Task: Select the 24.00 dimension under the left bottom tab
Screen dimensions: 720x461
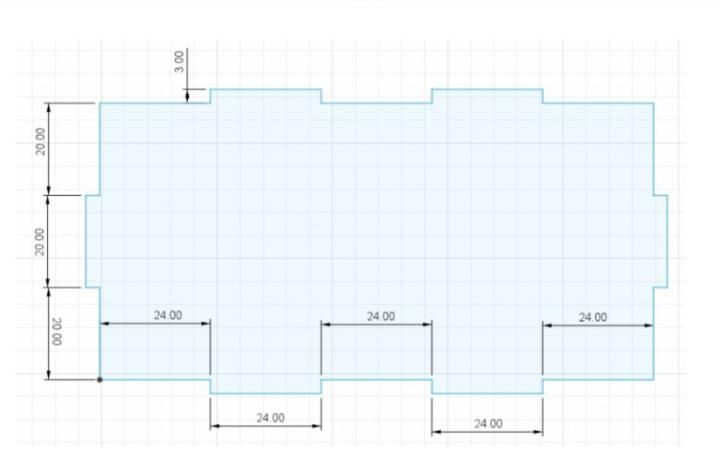Action: pyautogui.click(x=270, y=418)
